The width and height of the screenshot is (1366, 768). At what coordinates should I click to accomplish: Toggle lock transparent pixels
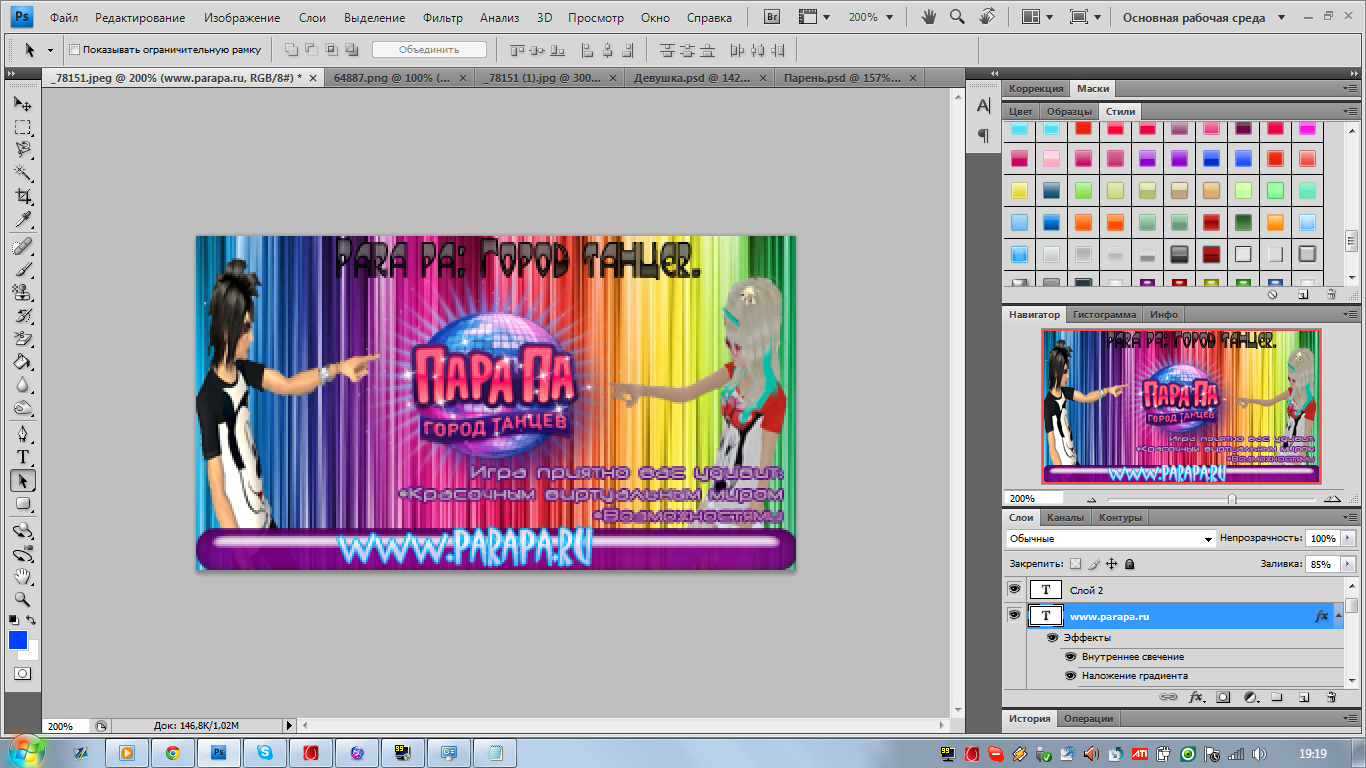coord(1075,564)
